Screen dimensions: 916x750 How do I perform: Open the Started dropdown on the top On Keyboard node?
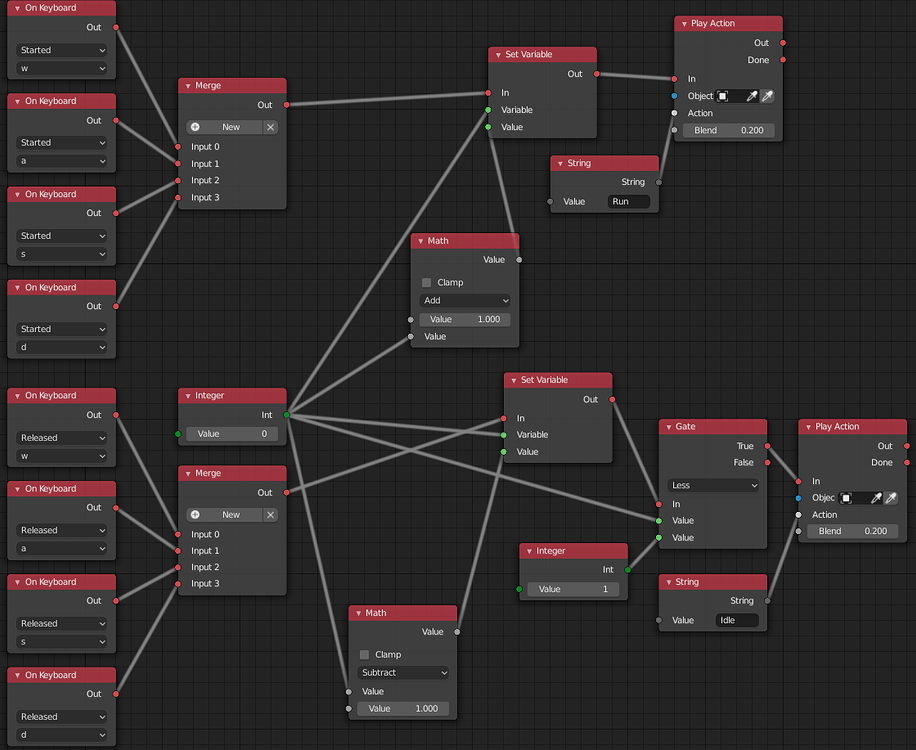click(61, 49)
